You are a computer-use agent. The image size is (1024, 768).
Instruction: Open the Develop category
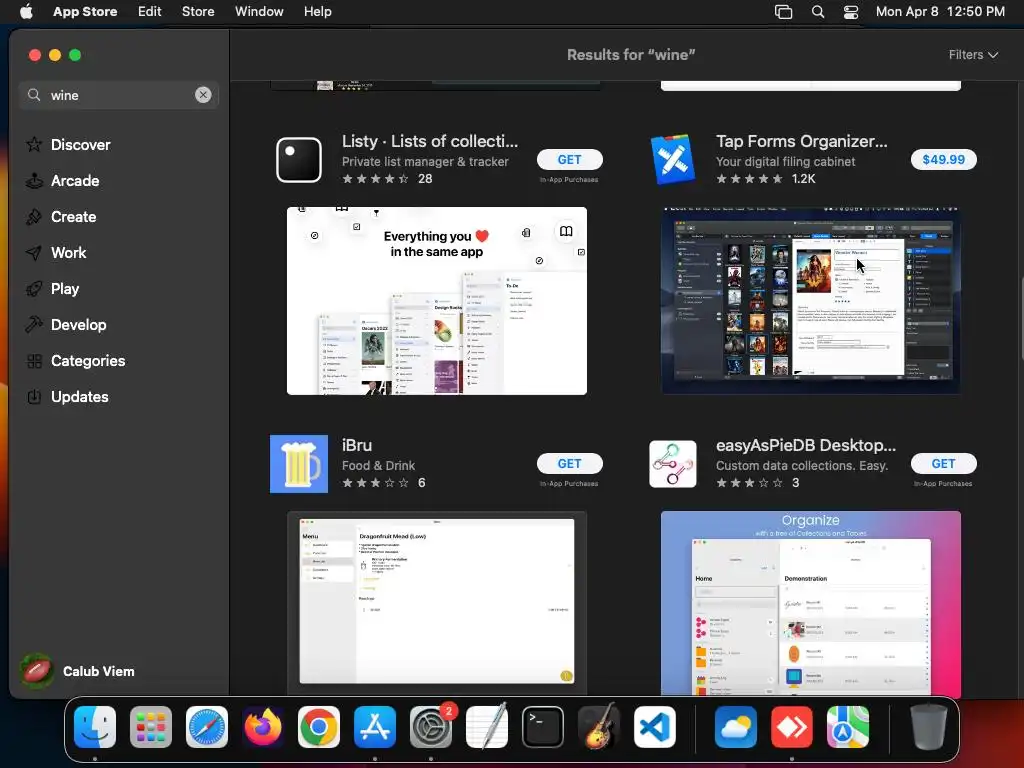click(x=65, y=325)
